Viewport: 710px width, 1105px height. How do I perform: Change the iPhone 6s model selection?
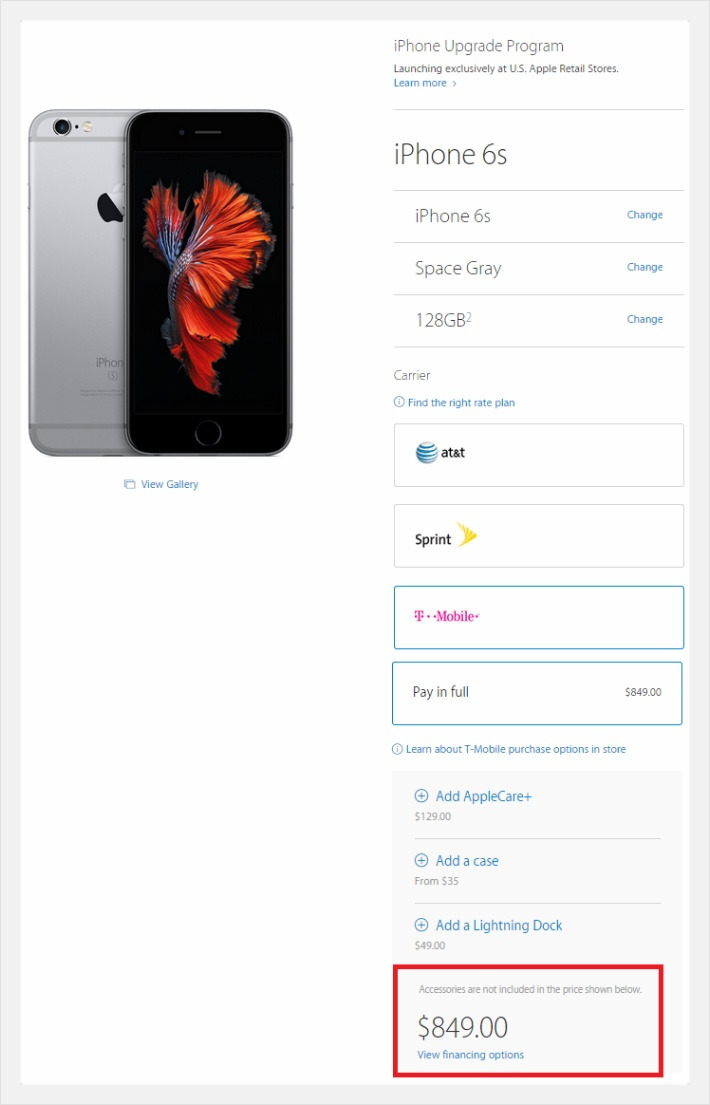[x=644, y=215]
